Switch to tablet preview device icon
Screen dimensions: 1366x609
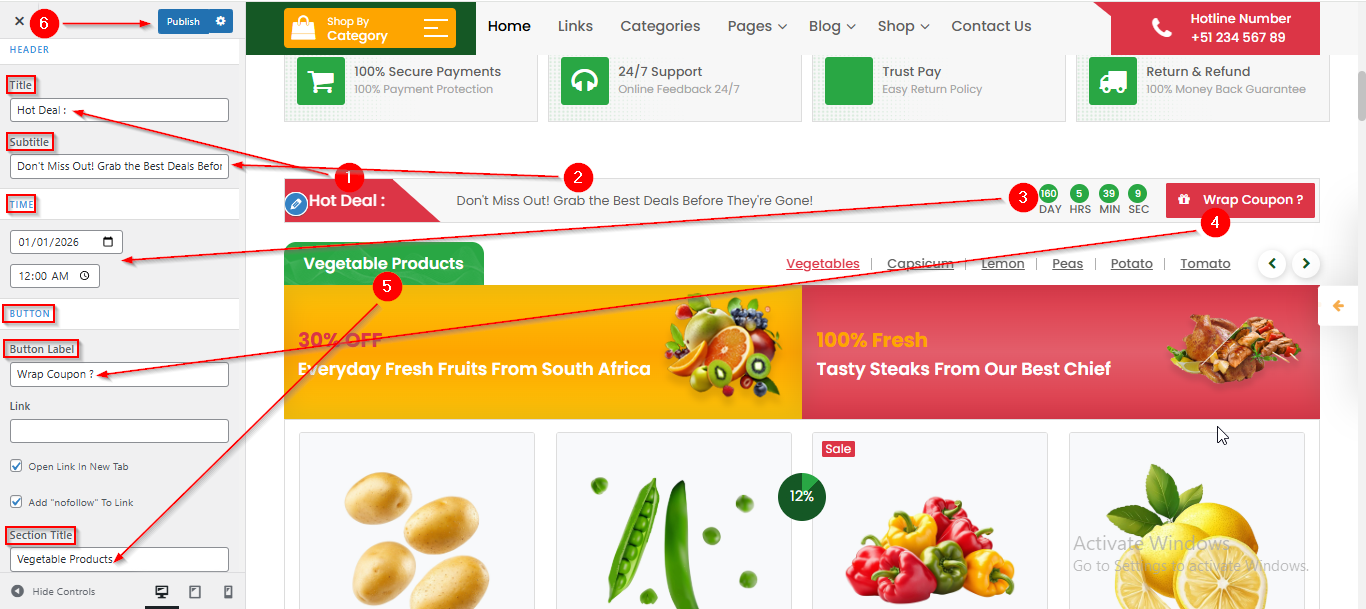pyautogui.click(x=195, y=592)
